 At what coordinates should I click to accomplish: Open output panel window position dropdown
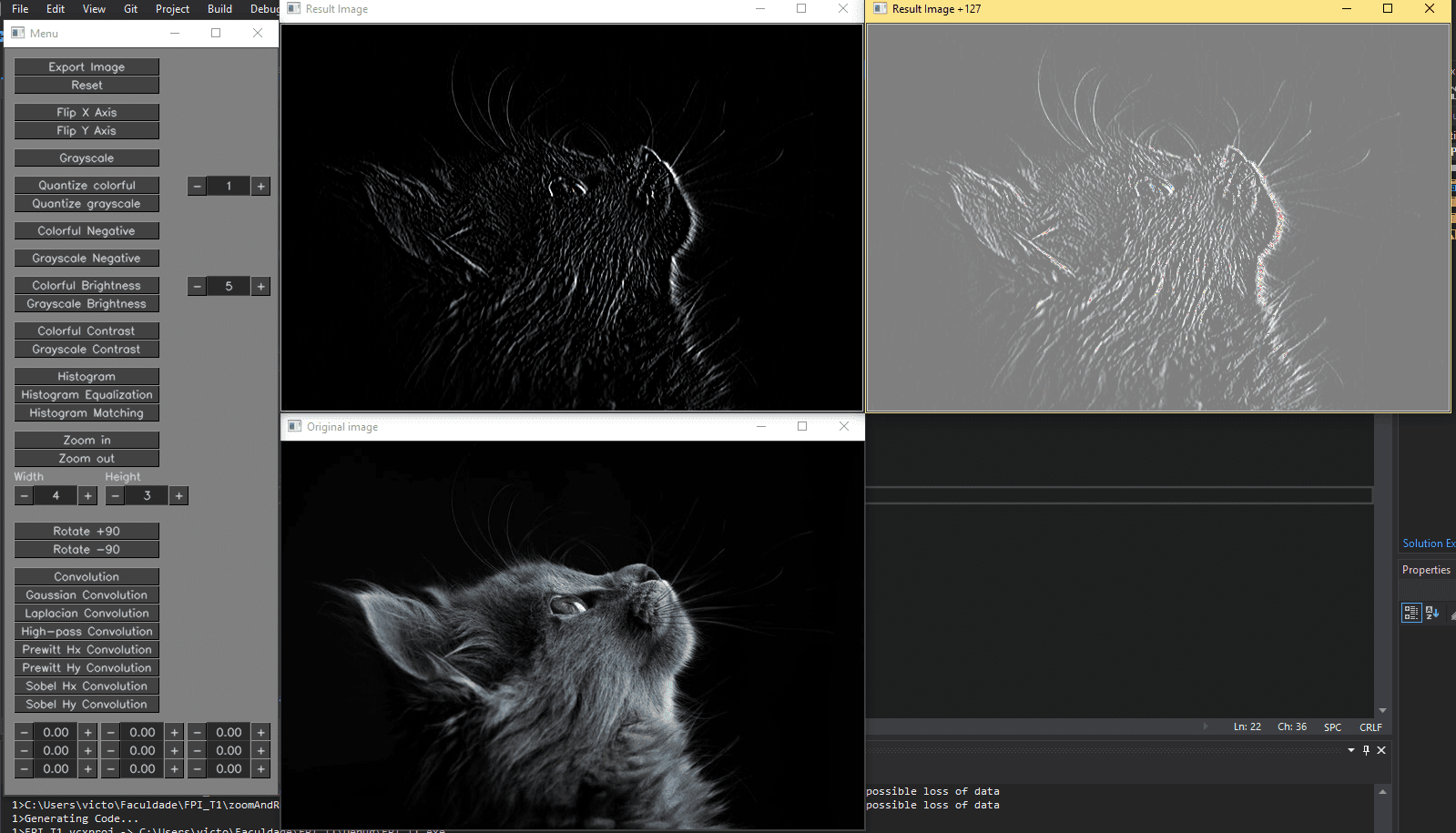pos(1350,750)
